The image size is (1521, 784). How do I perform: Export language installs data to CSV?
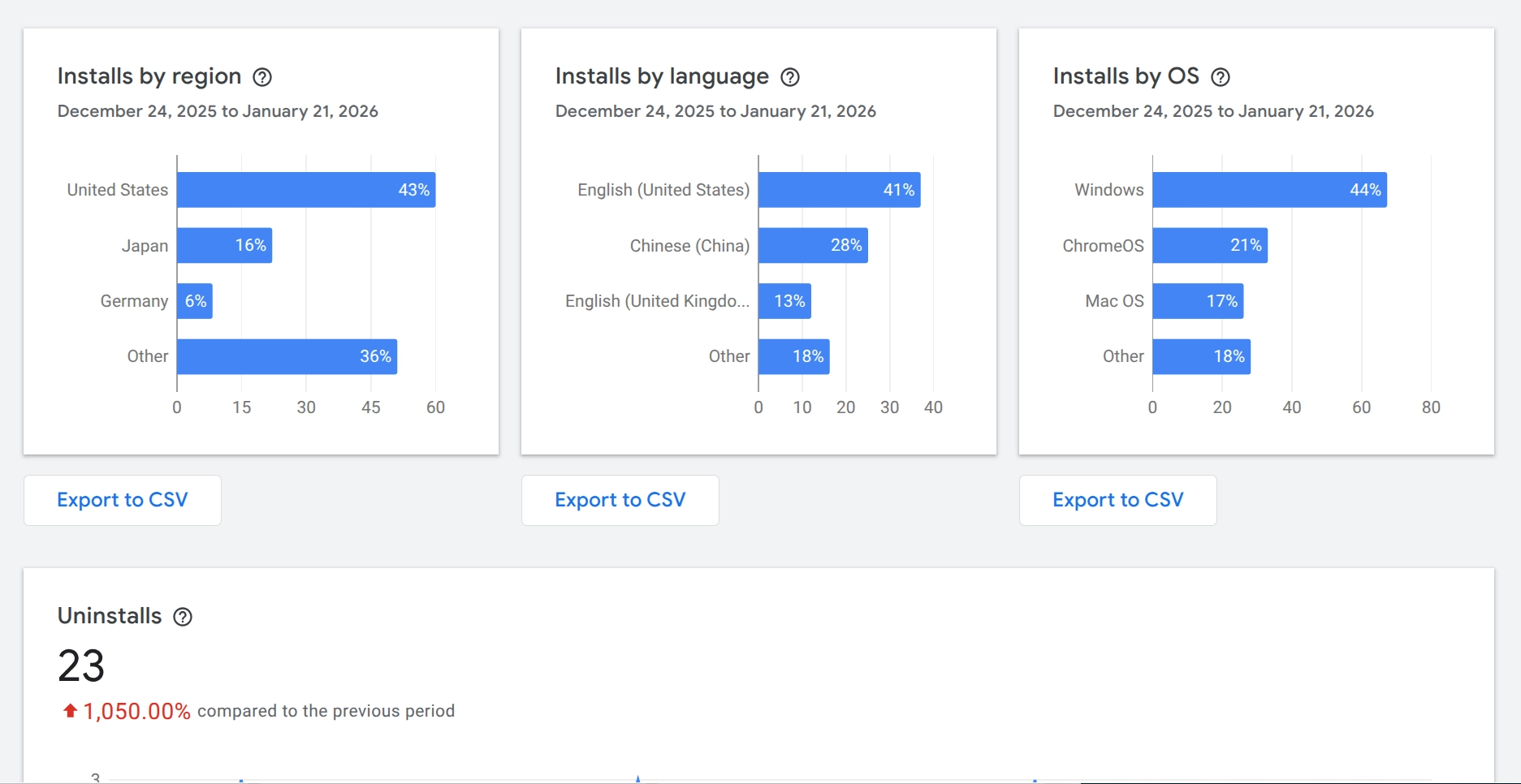pyautogui.click(x=620, y=500)
